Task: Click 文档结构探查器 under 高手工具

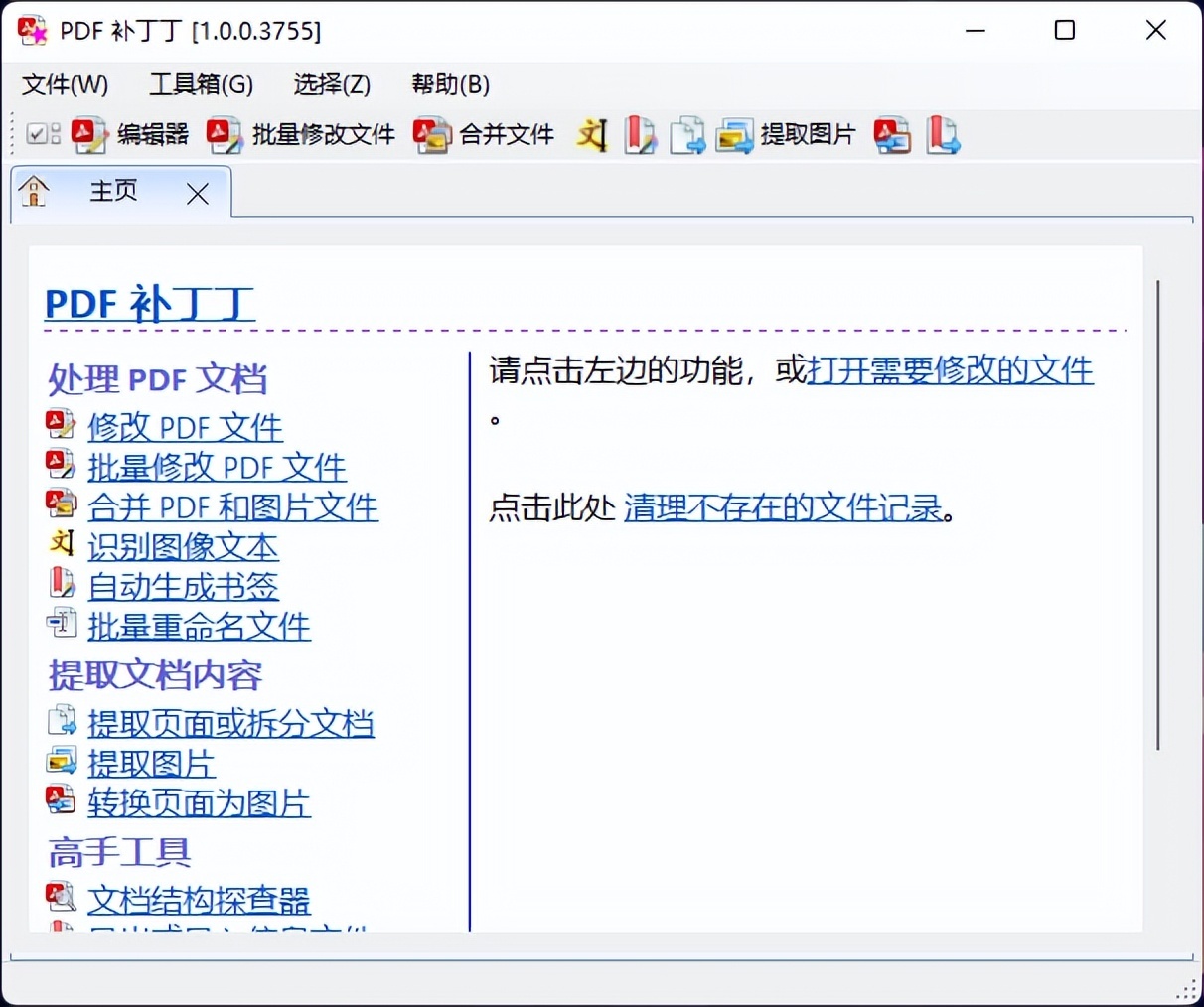Action: [x=199, y=901]
